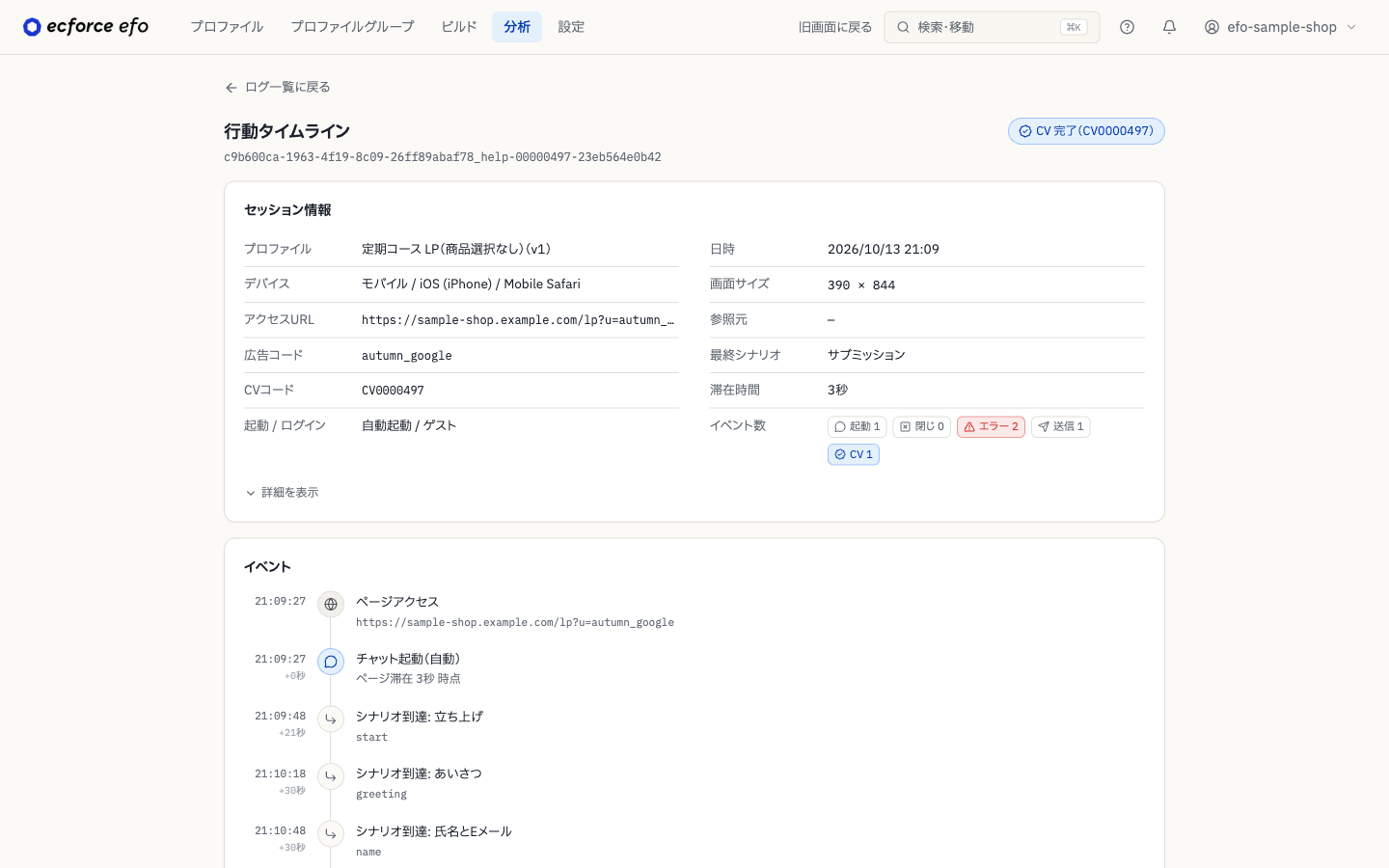
Task: Click シナリオ到達: 氏名とEメール event title
Action: pos(434,831)
